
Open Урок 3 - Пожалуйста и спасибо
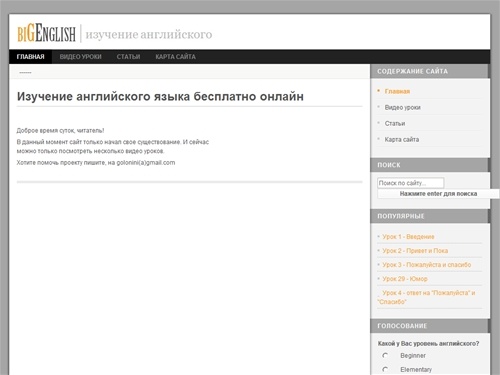pyautogui.click(x=427, y=265)
